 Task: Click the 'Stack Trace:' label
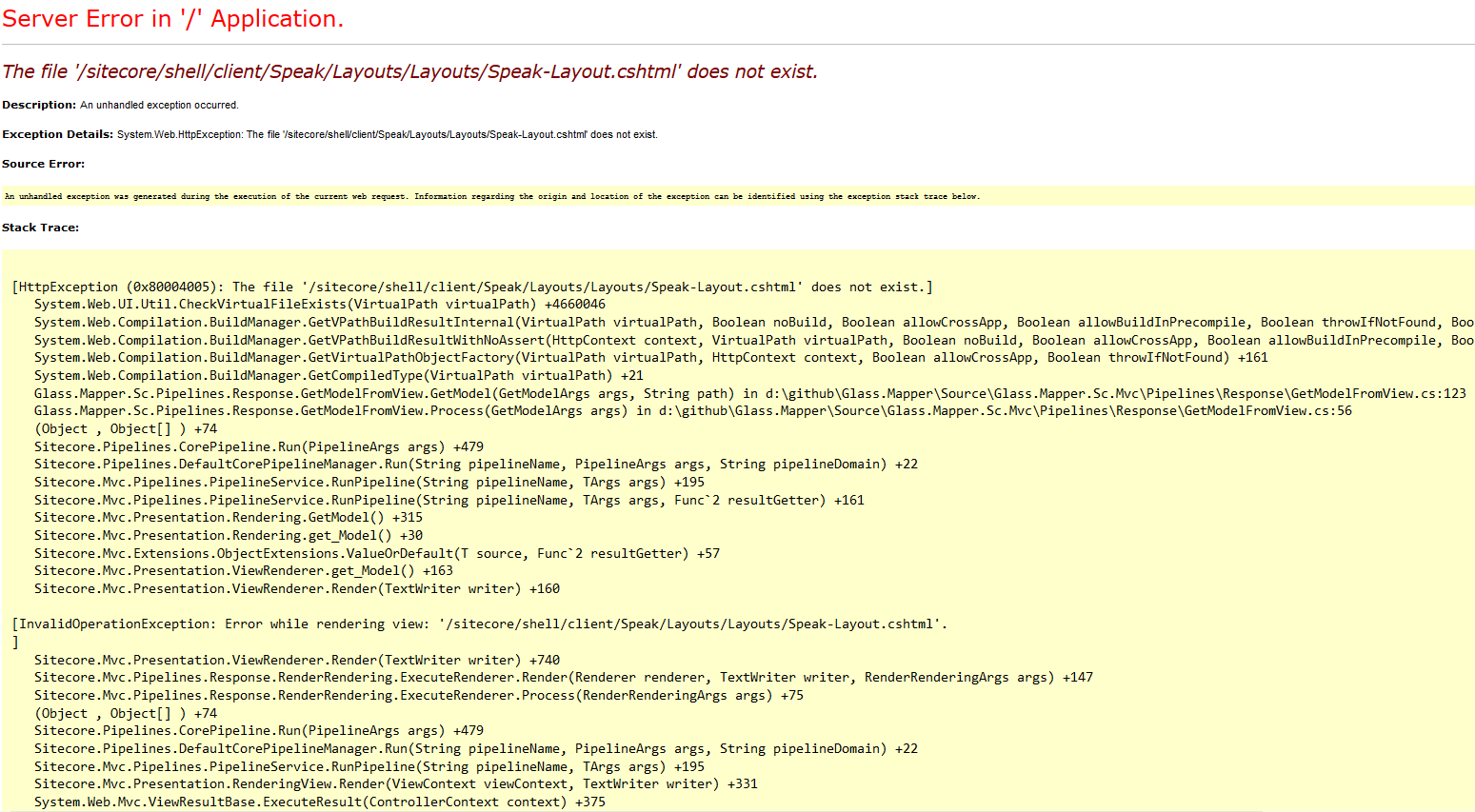pos(41,228)
